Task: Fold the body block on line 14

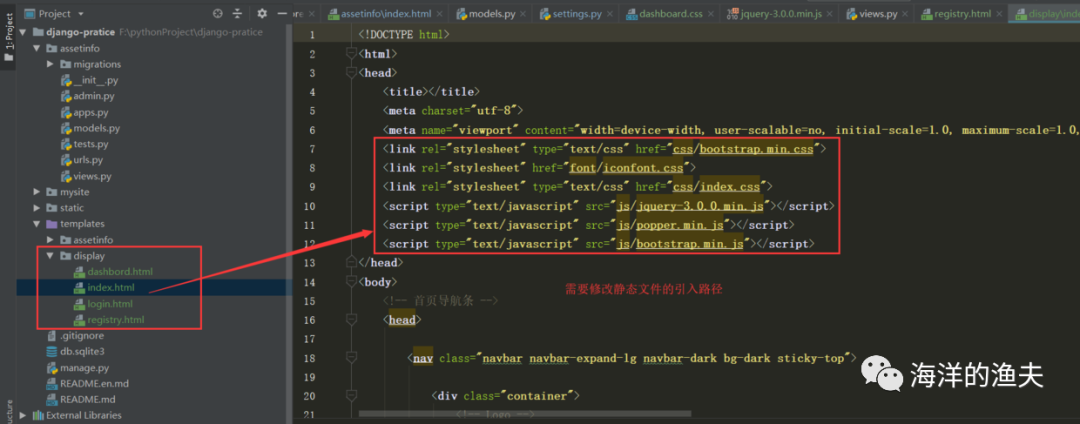Action: click(x=352, y=282)
